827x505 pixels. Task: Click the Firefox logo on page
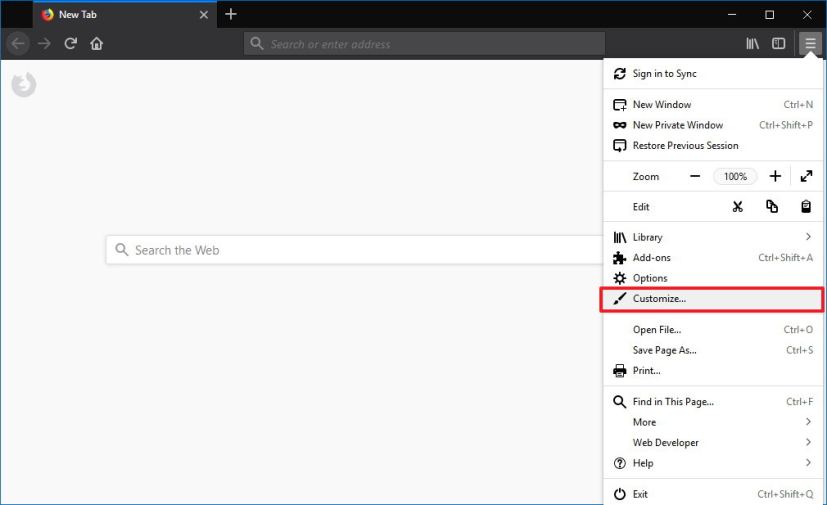tap(24, 85)
